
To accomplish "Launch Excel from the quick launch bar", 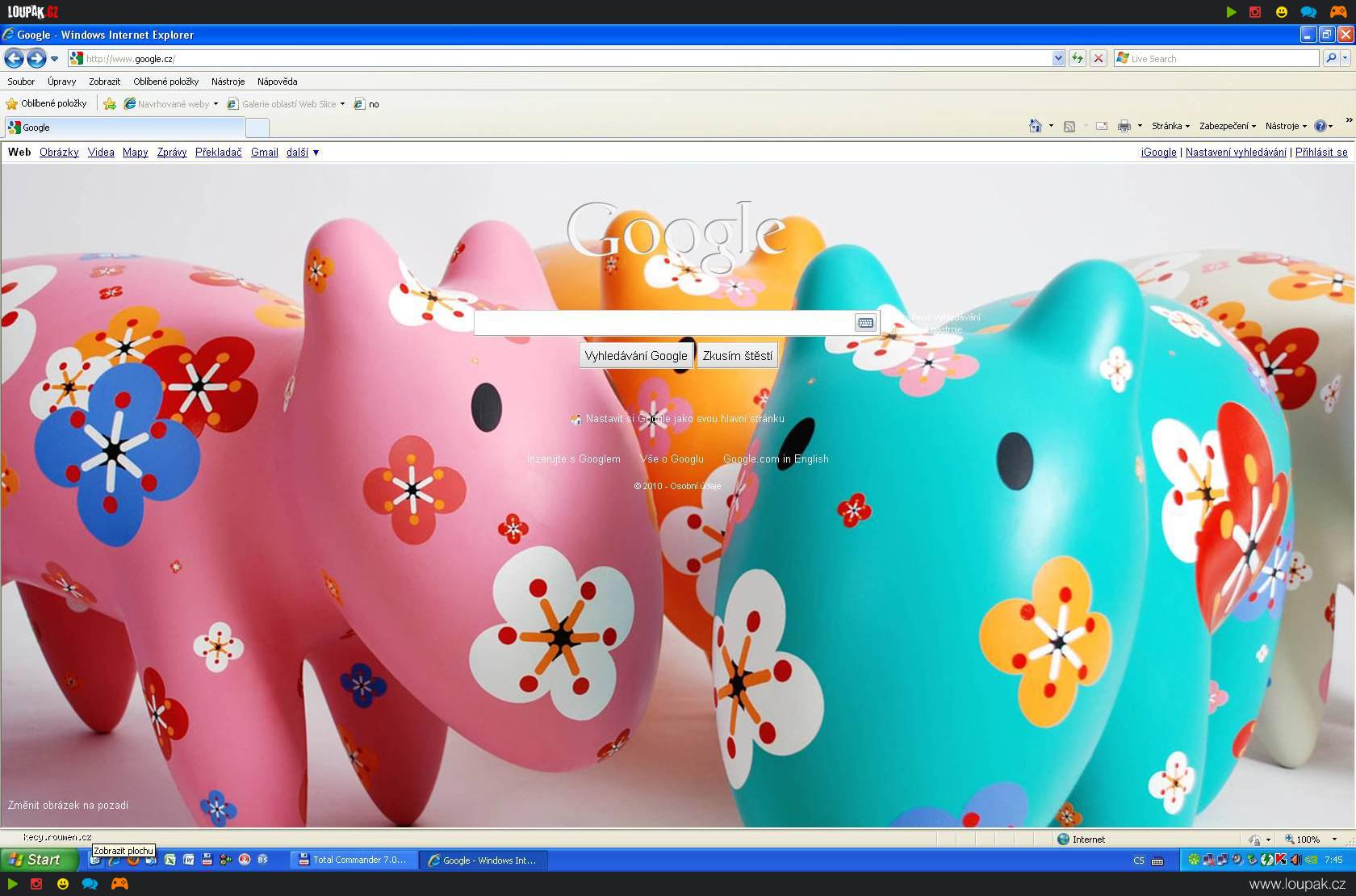I will pos(170,860).
